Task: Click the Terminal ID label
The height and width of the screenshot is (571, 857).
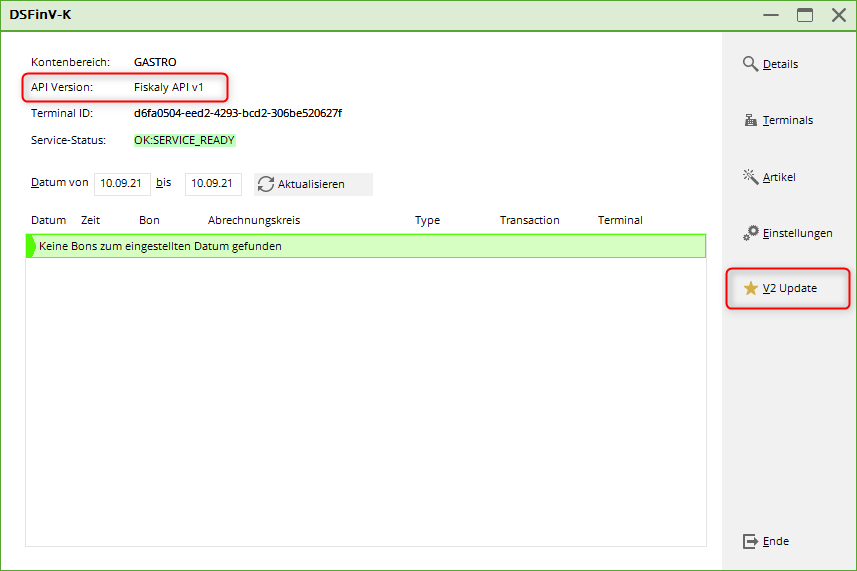Action: pyautogui.click(x=62, y=113)
